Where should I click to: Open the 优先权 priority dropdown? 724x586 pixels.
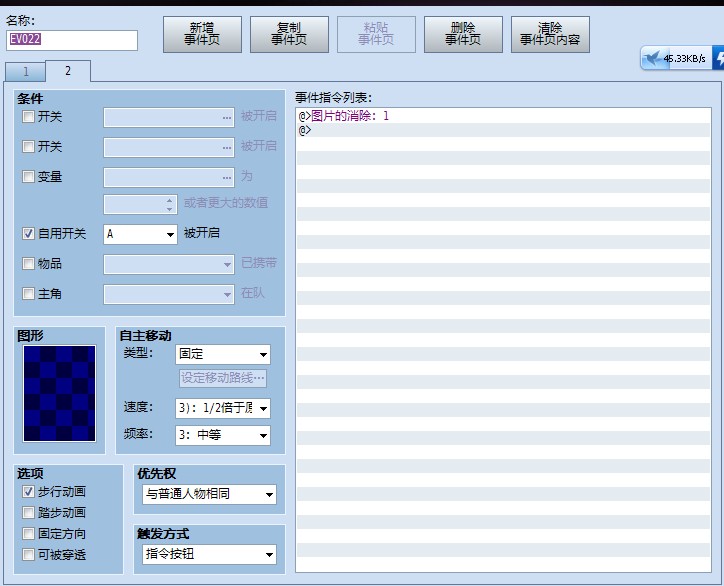tap(209, 494)
